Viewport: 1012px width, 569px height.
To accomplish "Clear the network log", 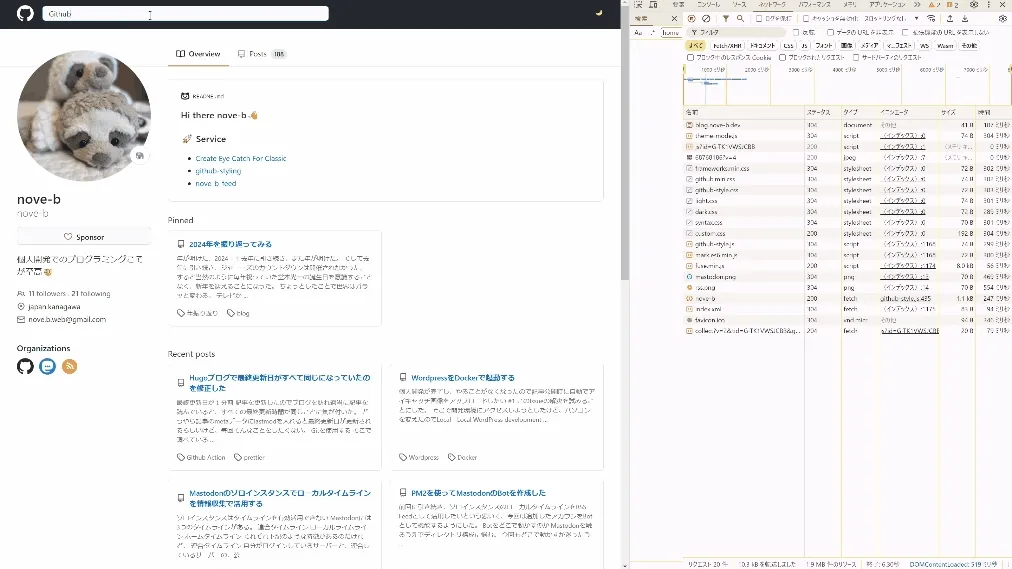I will 706,19.
